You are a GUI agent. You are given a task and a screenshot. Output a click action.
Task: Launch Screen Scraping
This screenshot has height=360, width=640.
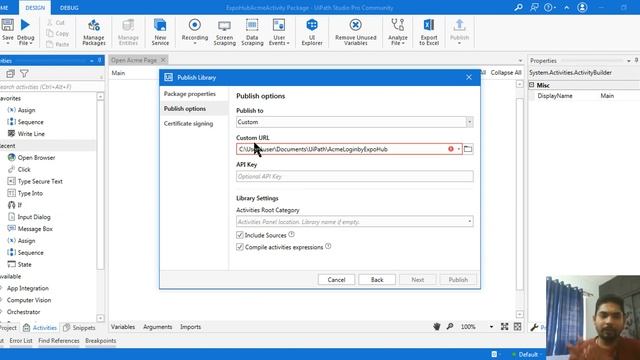pyautogui.click(x=224, y=32)
